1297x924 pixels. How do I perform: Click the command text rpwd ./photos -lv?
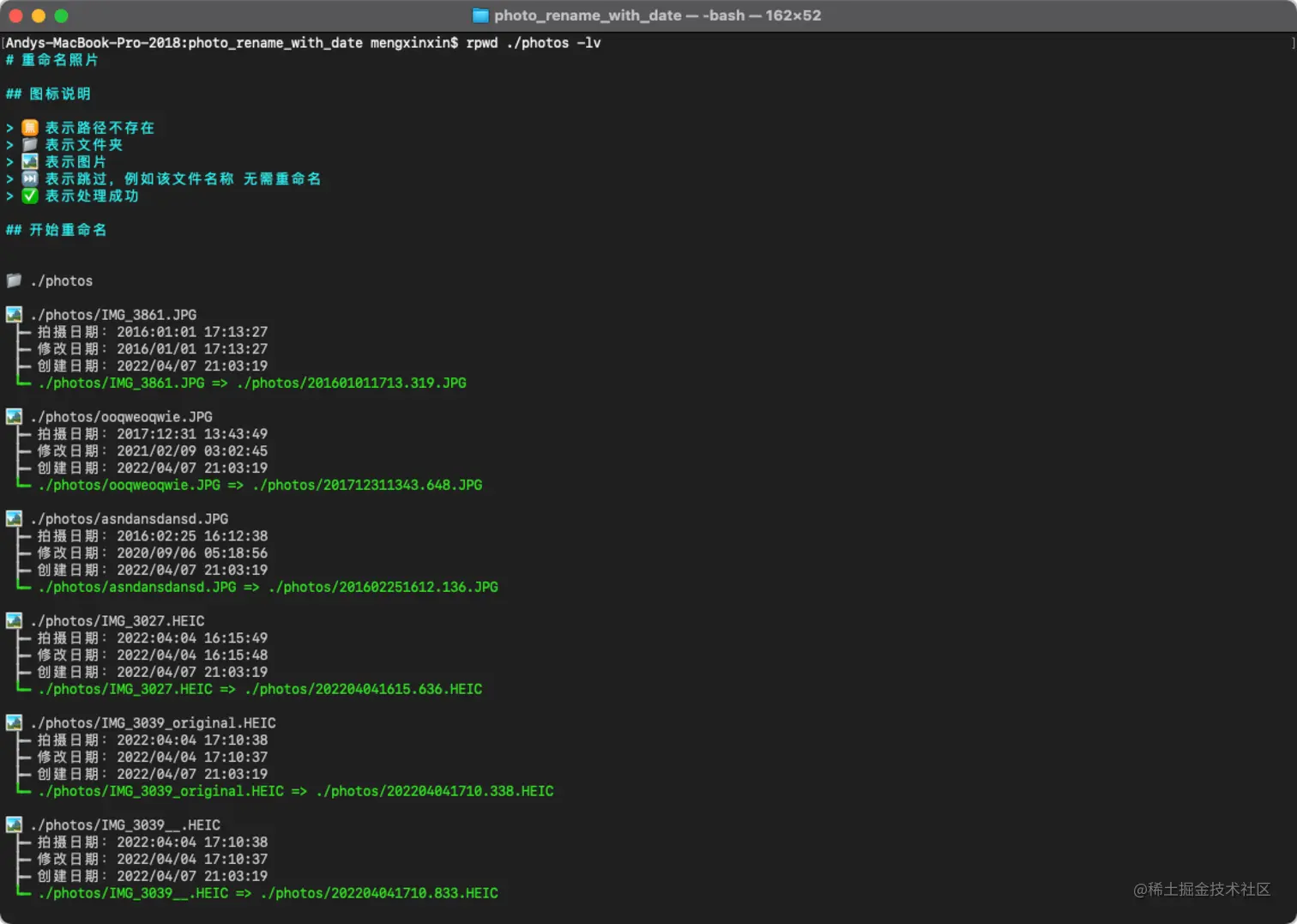pyautogui.click(x=533, y=43)
